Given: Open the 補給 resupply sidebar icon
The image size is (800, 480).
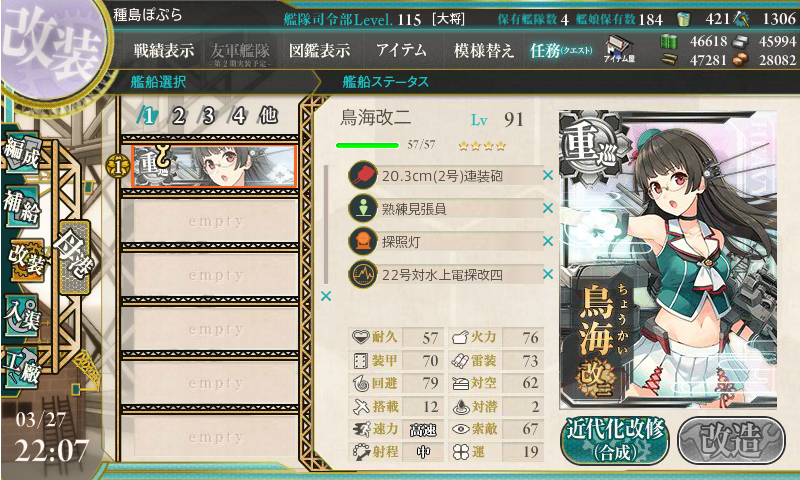Looking at the screenshot, I should tap(21, 206).
